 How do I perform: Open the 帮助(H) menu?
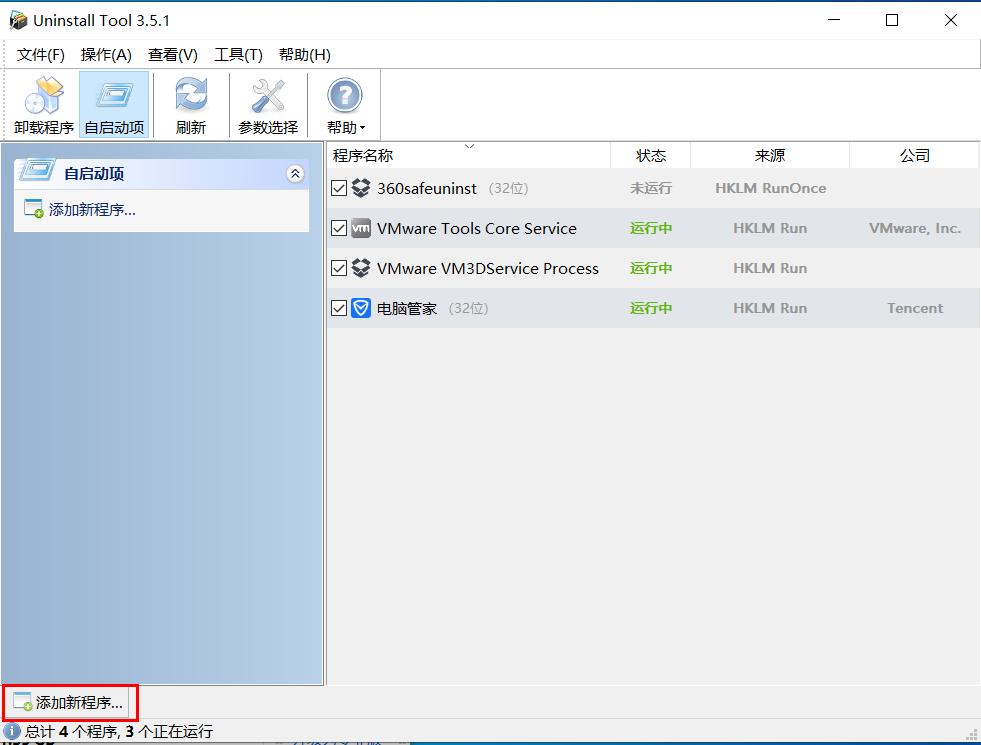(305, 55)
